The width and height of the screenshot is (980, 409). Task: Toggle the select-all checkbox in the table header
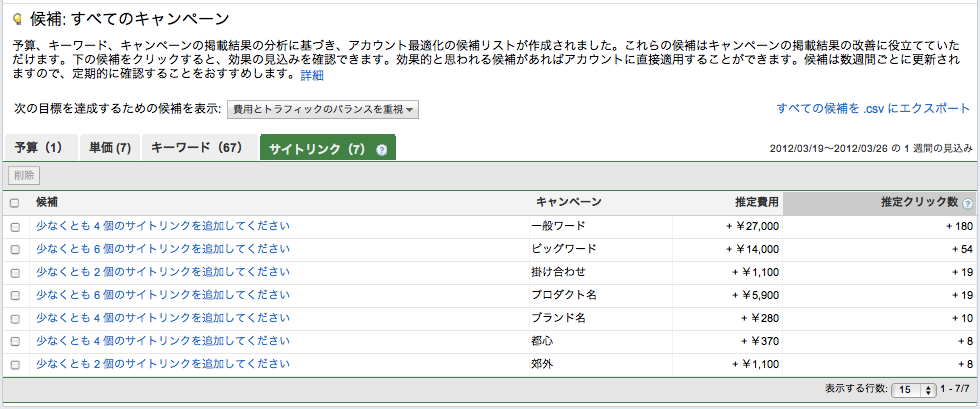point(14,203)
